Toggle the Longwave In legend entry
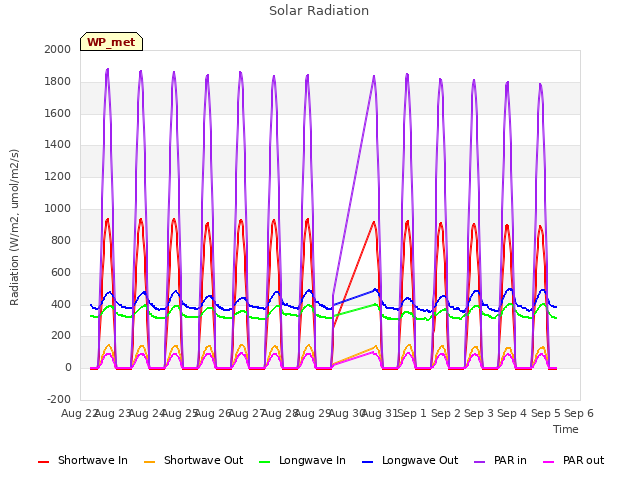640x480 pixels. point(302,460)
